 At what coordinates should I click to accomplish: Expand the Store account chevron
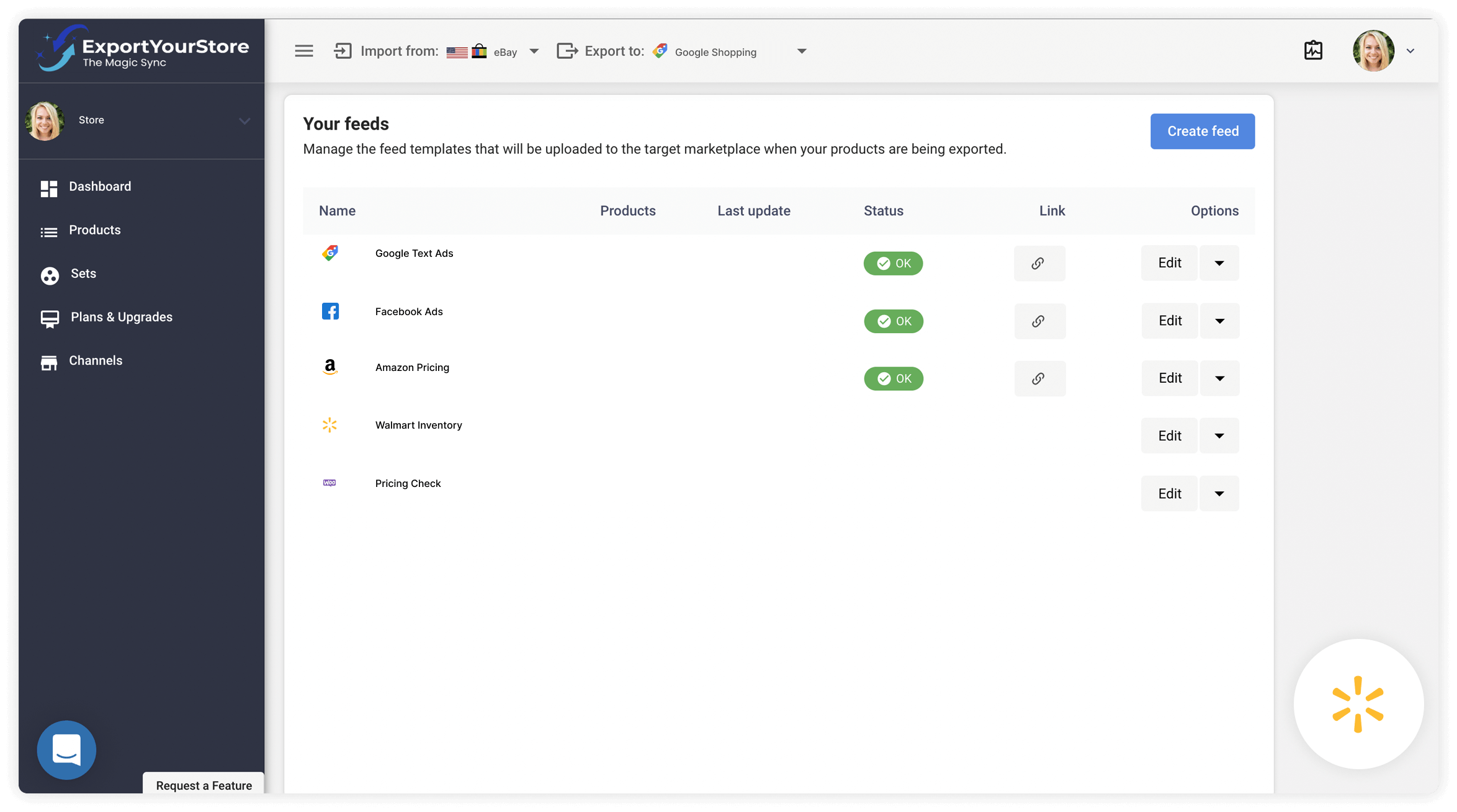pos(244,121)
